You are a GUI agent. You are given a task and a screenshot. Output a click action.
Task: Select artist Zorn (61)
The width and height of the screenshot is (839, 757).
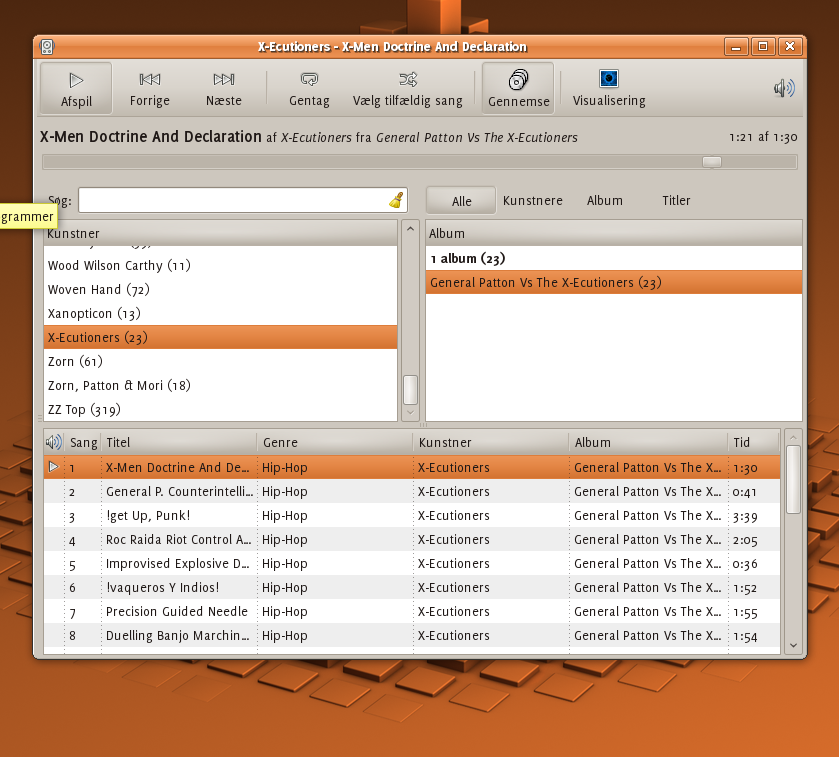click(220, 362)
